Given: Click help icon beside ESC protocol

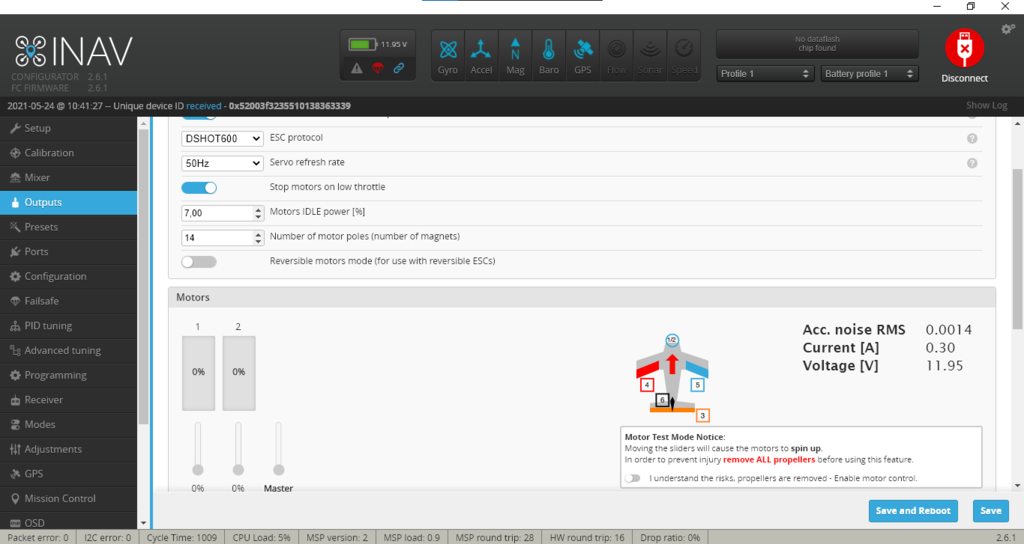Looking at the screenshot, I should pos(971,138).
